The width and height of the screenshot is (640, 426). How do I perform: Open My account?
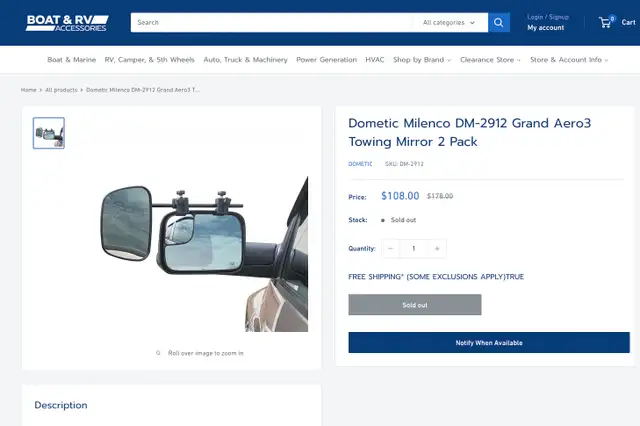[545, 28]
